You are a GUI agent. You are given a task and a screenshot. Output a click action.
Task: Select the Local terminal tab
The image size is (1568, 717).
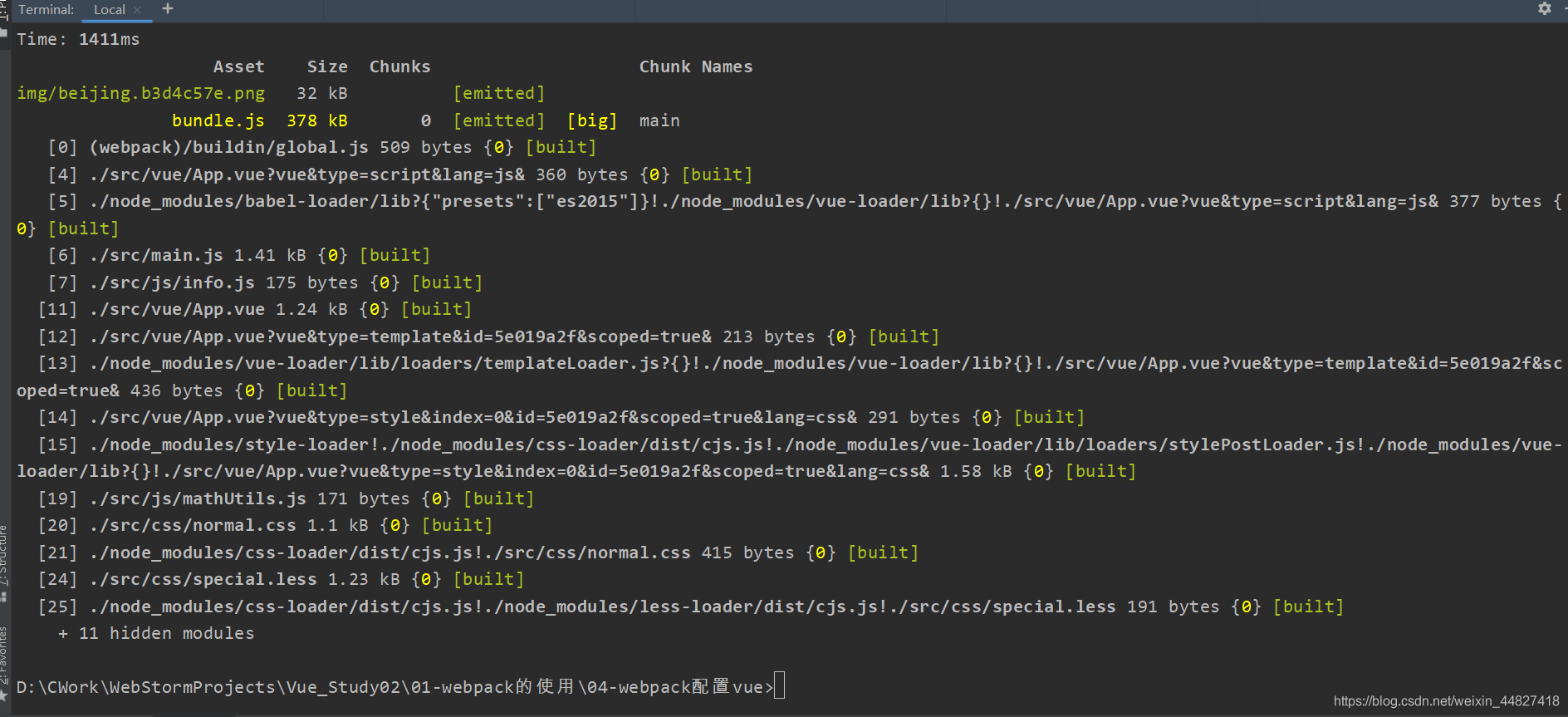[110, 10]
